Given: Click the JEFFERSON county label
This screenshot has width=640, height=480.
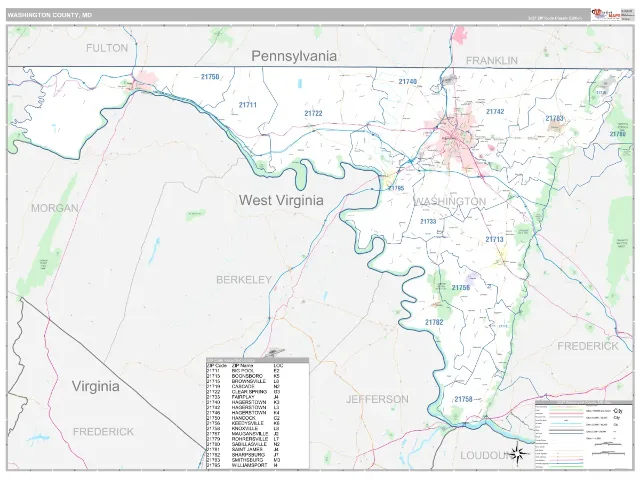Looking at the screenshot, I should (x=377, y=399).
